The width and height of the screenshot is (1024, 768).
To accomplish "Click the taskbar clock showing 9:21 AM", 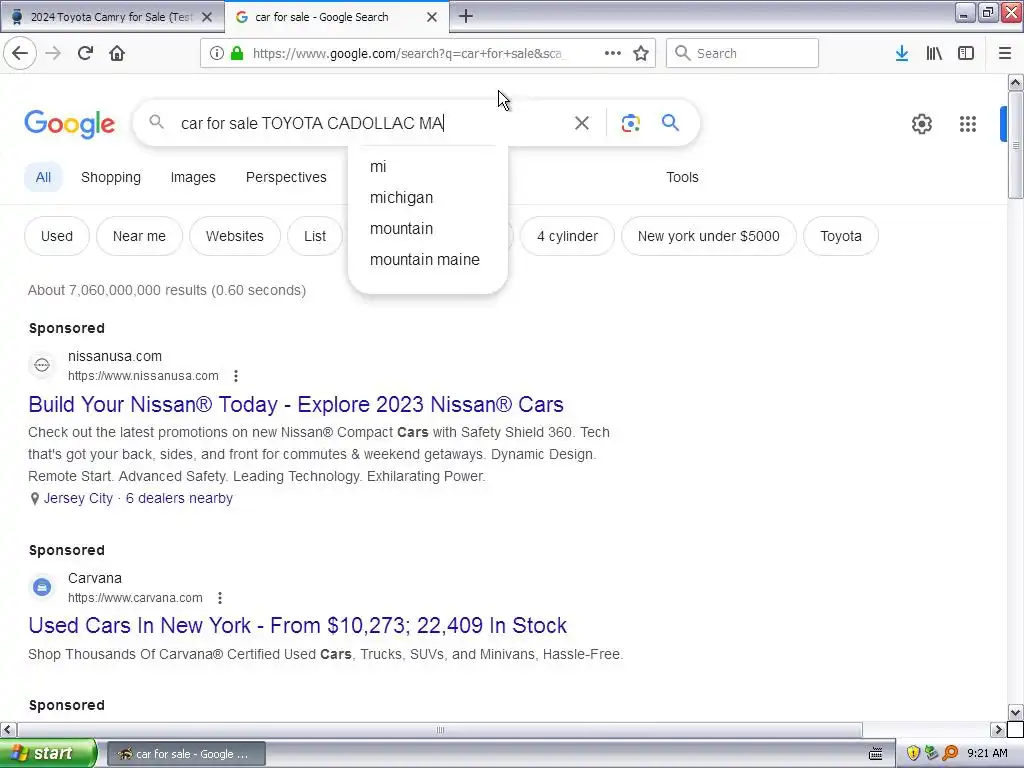I will (x=987, y=754).
